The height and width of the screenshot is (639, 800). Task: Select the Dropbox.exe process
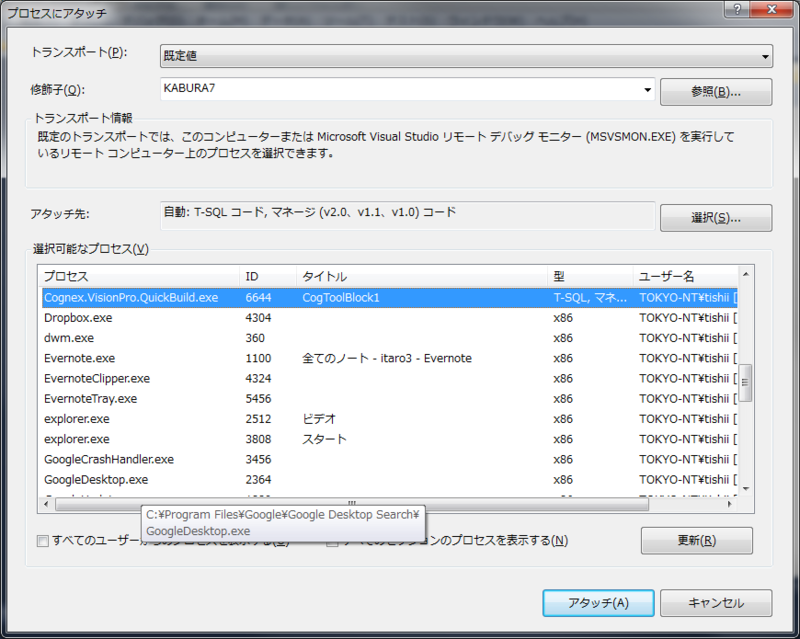(x=200, y=317)
